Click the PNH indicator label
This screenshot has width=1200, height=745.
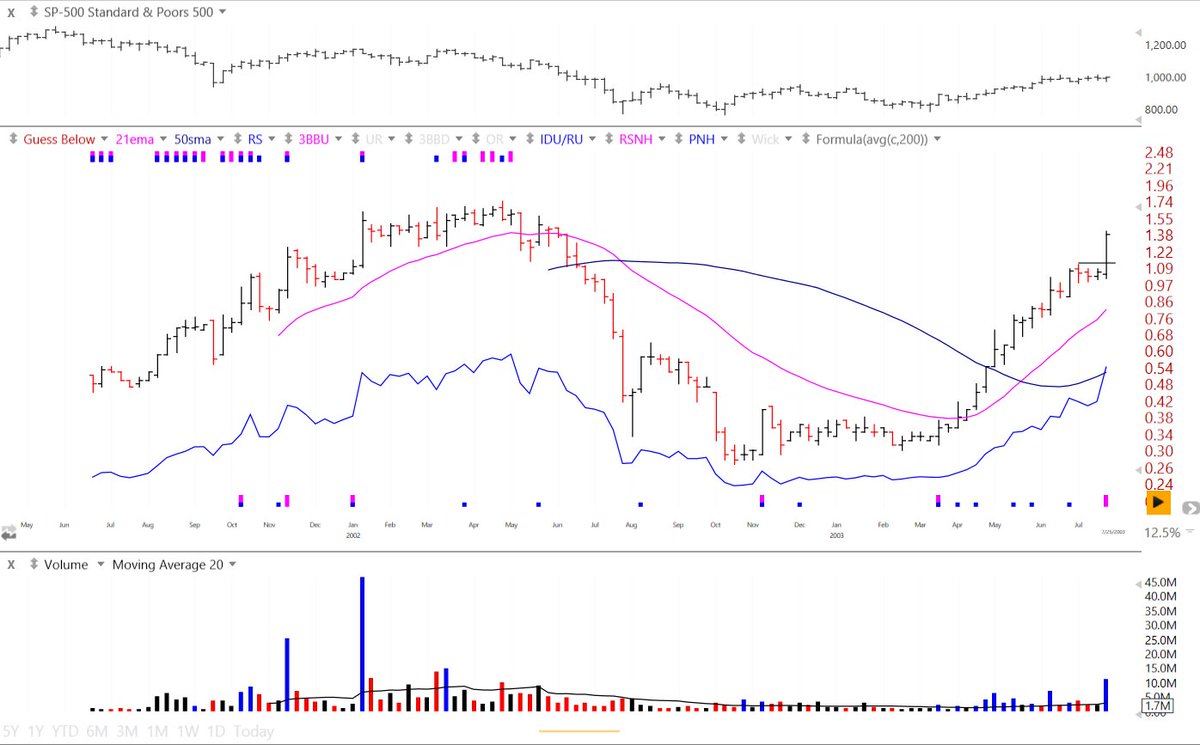(702, 139)
